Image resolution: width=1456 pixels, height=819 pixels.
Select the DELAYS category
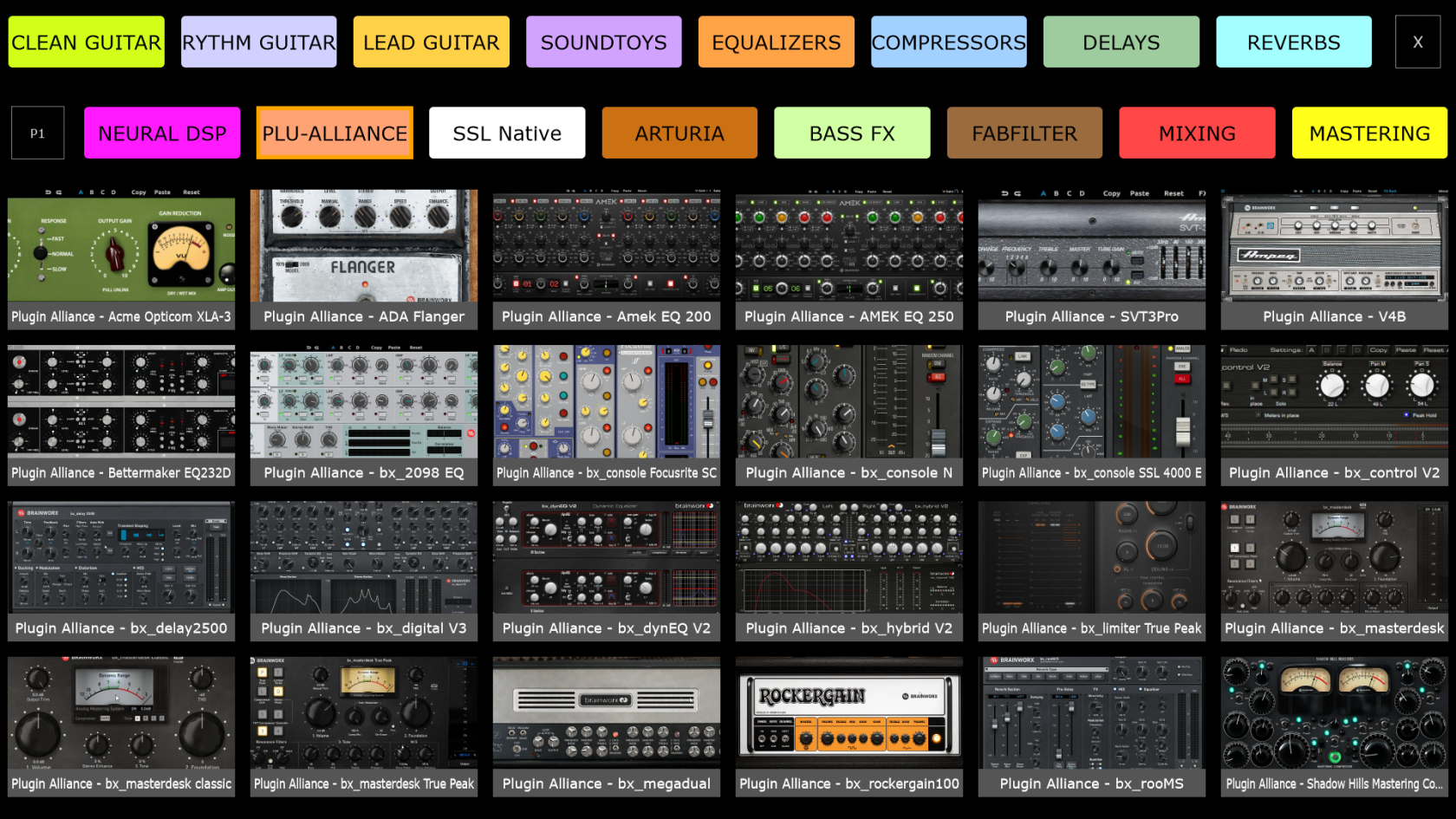click(1121, 42)
